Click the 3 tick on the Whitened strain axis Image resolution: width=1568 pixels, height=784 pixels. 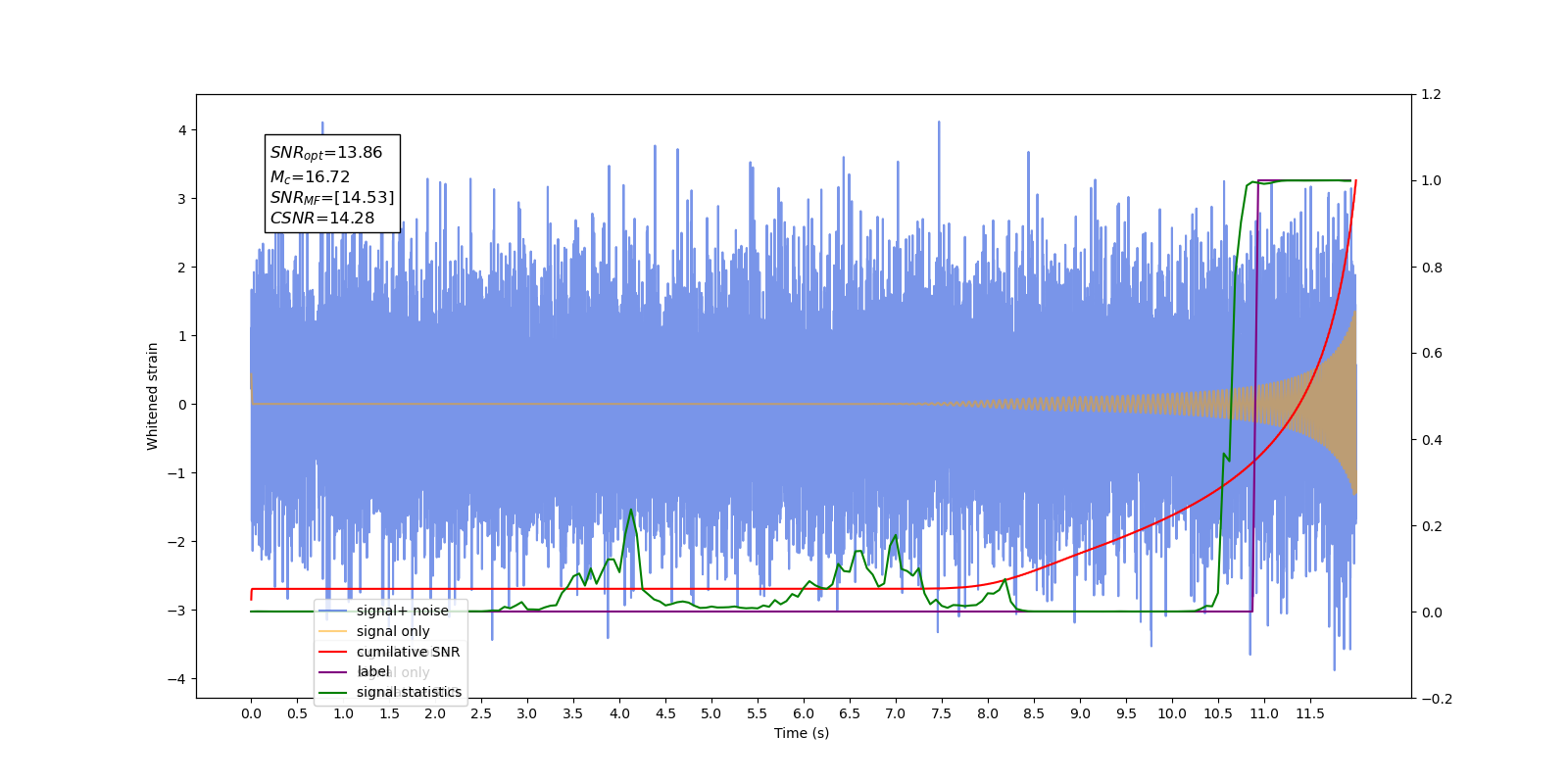(182, 199)
